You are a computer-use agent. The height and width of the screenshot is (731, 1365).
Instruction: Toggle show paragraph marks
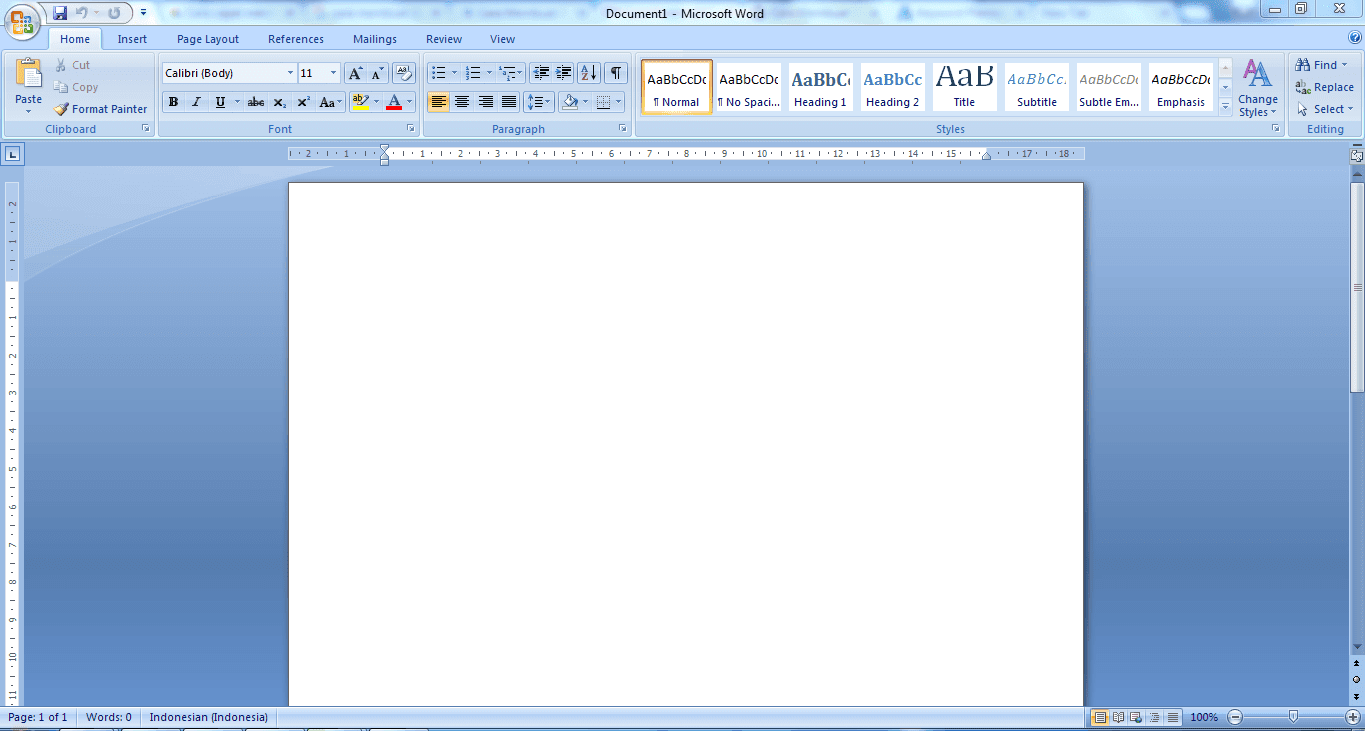tap(616, 73)
